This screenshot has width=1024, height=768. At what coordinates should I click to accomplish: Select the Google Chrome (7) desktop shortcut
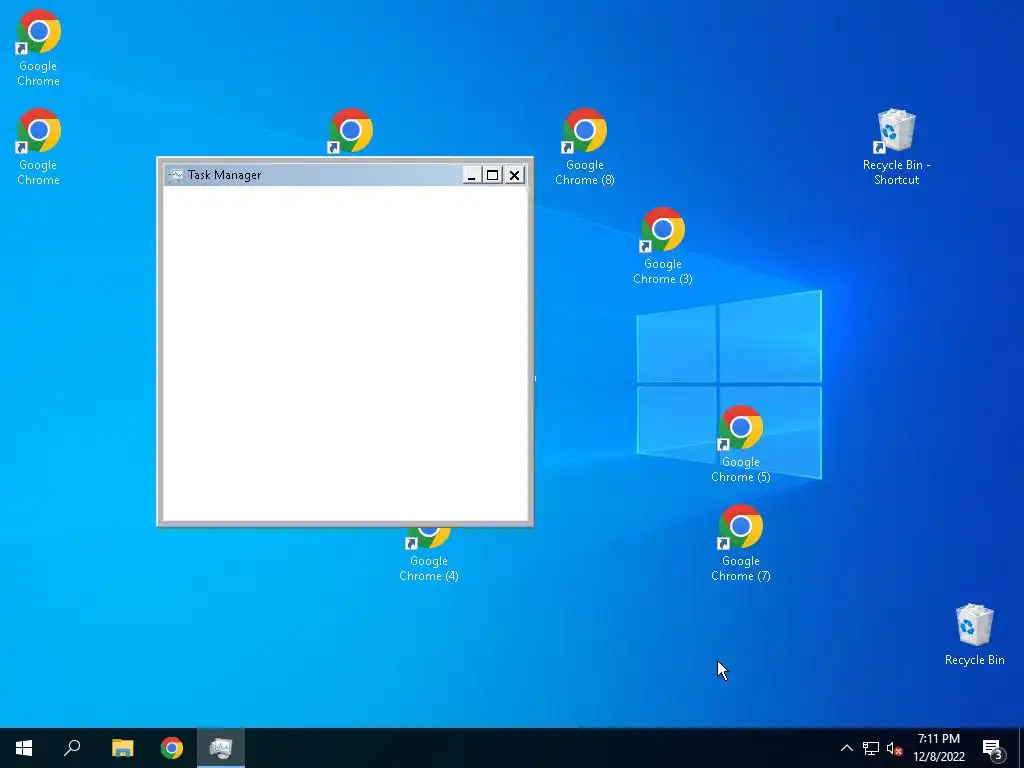click(741, 543)
